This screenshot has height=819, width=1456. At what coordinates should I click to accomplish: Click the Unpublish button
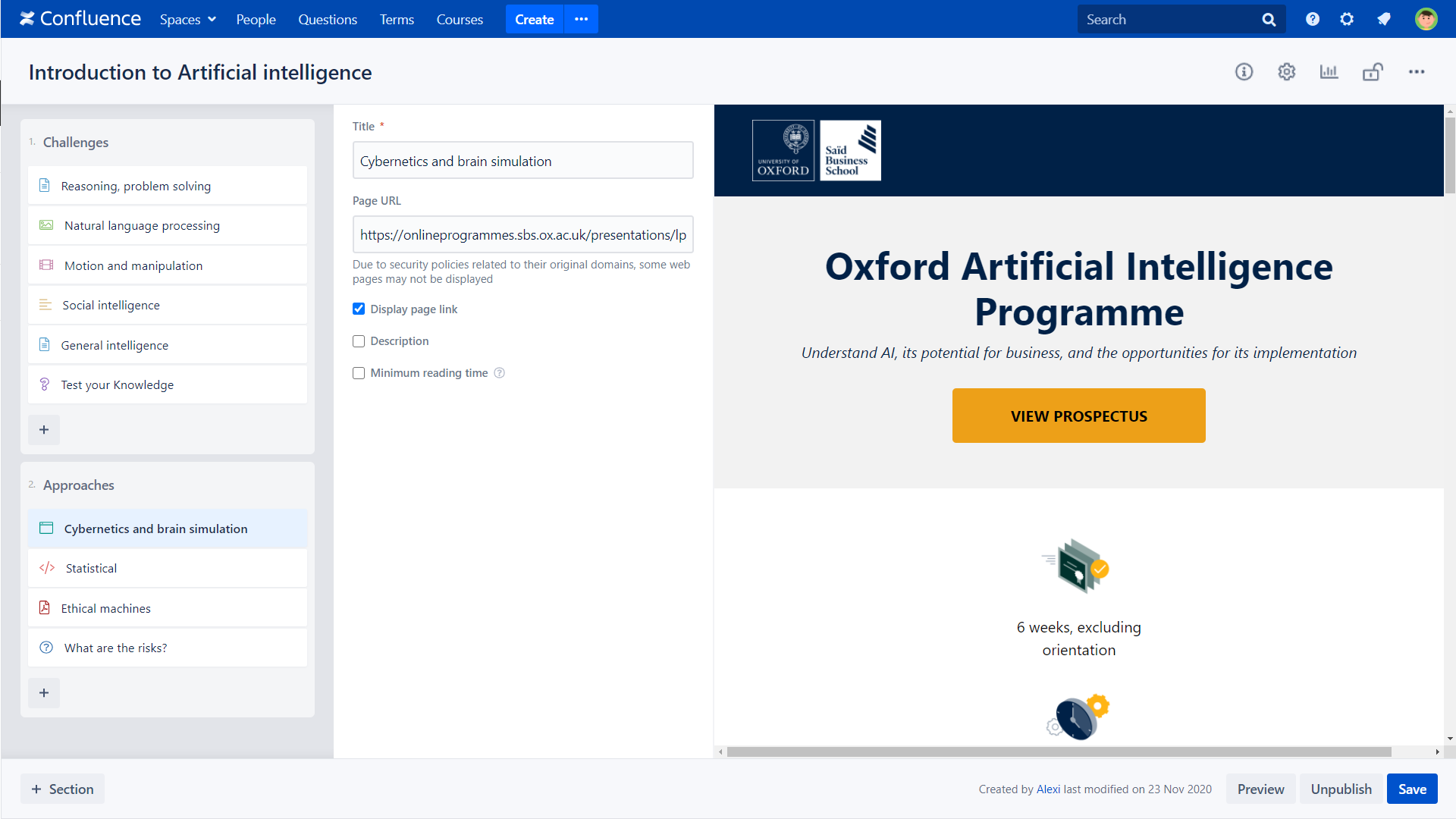point(1341,789)
